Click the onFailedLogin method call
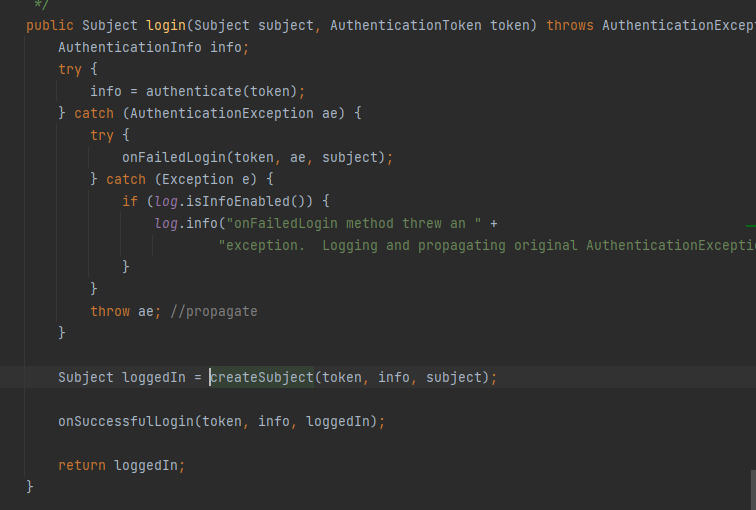Screen dimensions: 756x510 tap(174, 157)
